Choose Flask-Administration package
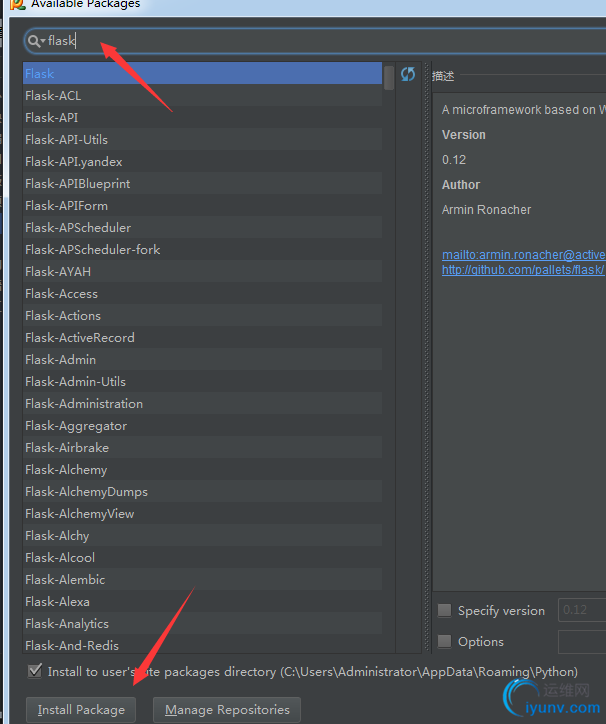 pos(202,404)
